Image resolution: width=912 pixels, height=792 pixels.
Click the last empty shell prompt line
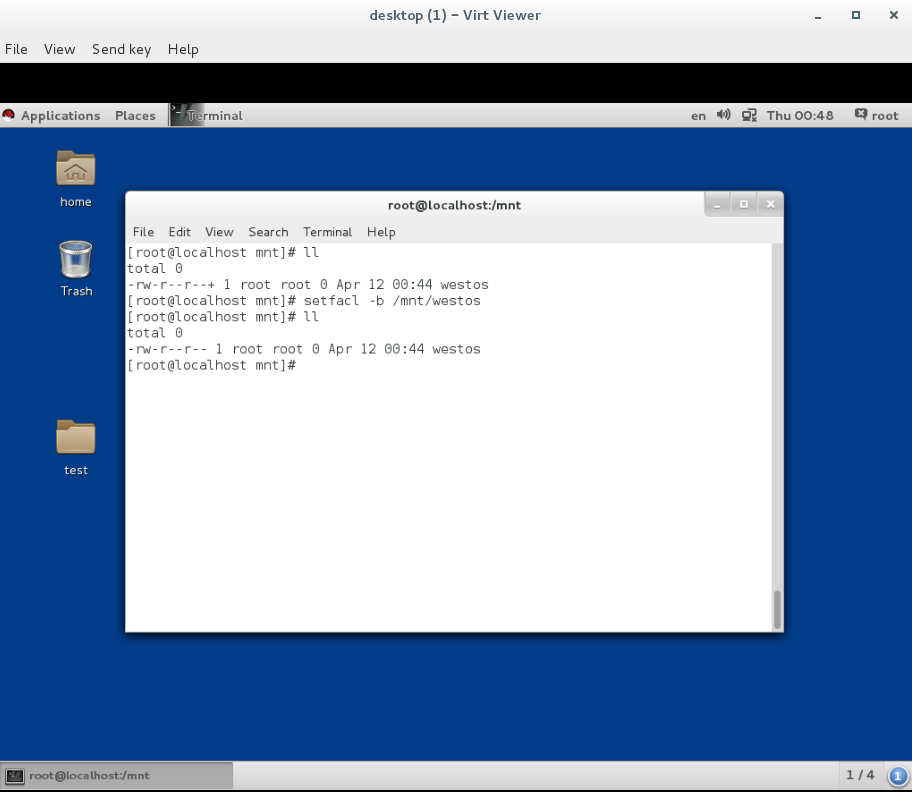[x=212, y=365]
